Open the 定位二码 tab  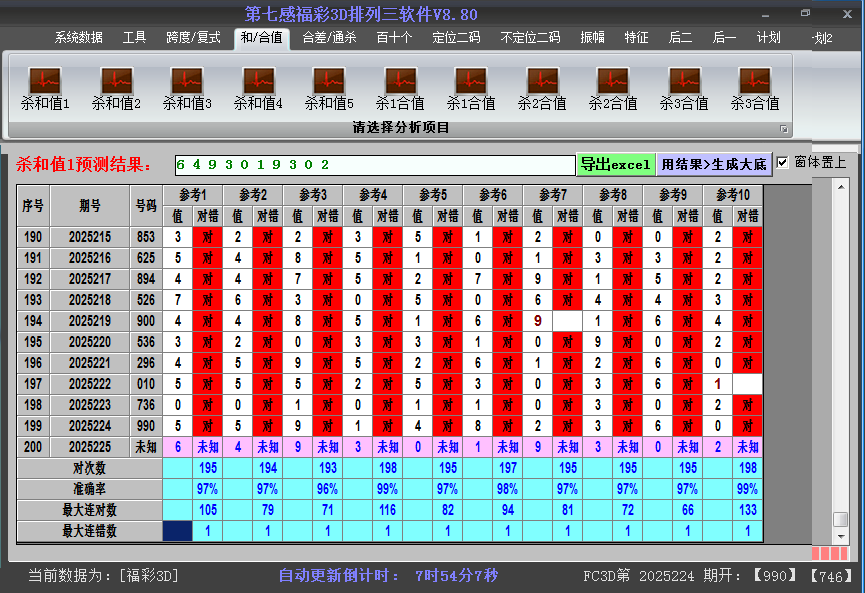tap(456, 38)
